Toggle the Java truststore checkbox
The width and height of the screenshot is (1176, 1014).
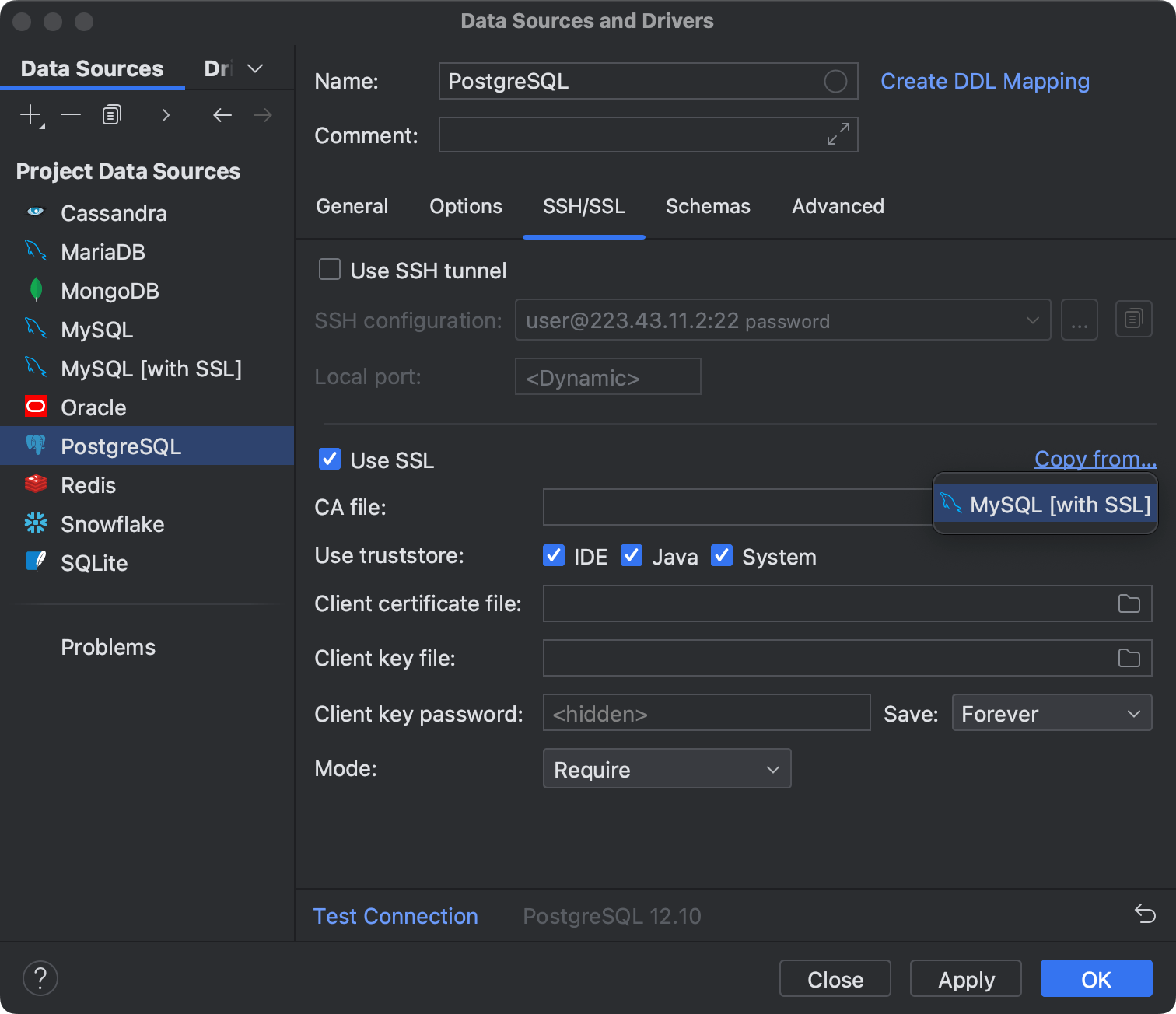[632, 555]
